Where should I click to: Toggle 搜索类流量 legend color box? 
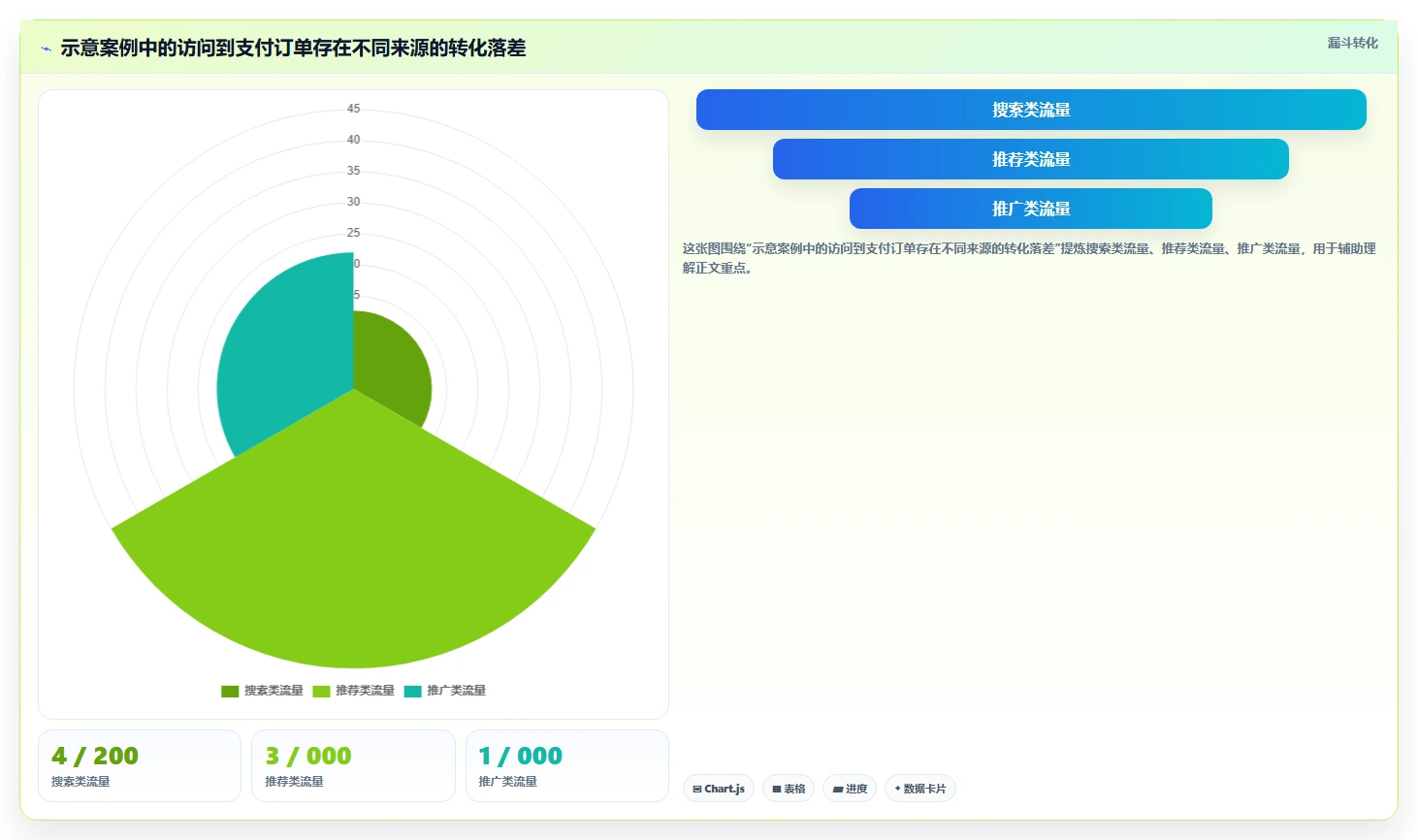point(230,692)
